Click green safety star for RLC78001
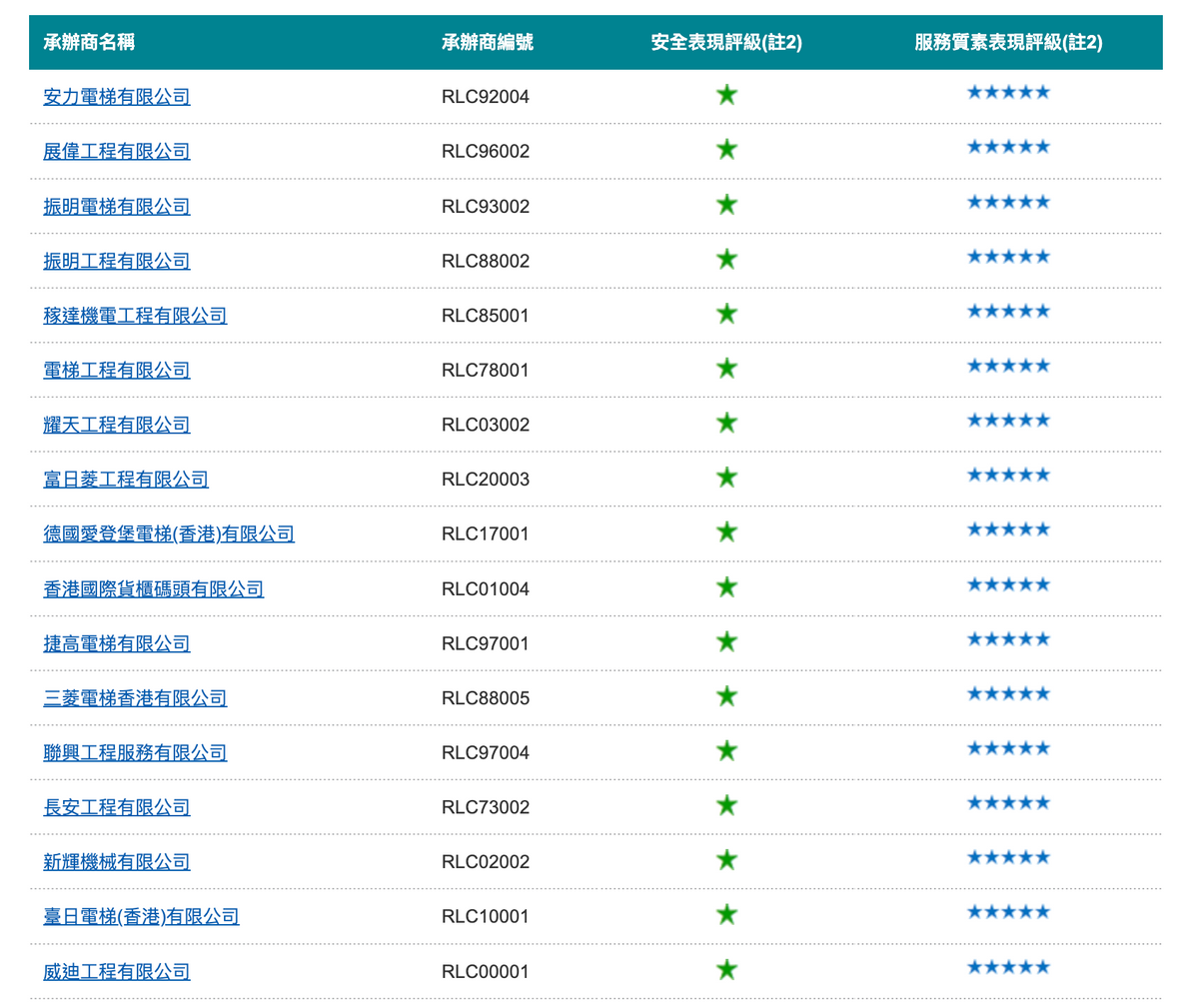 pos(727,369)
